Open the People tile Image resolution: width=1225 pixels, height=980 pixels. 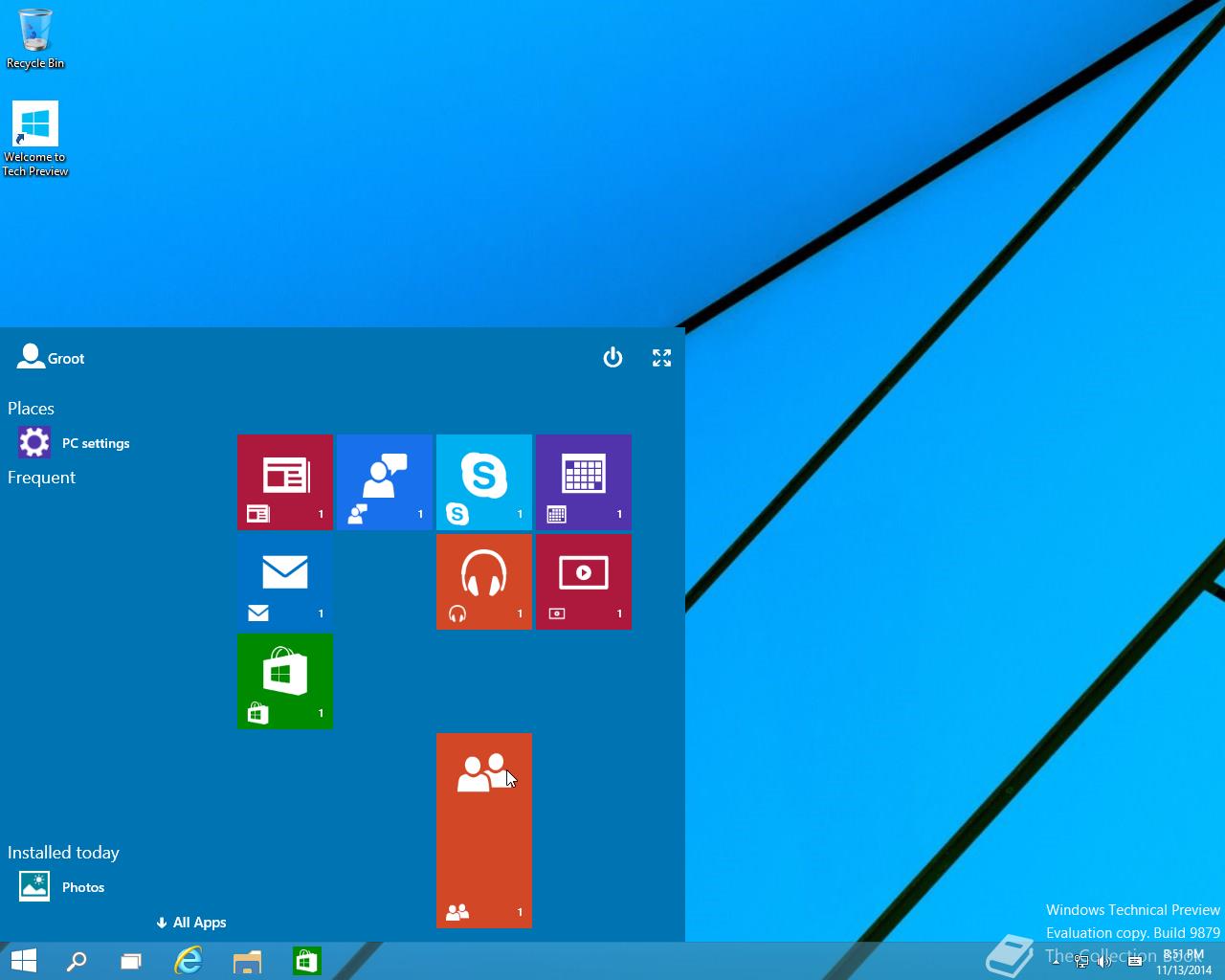point(484,830)
